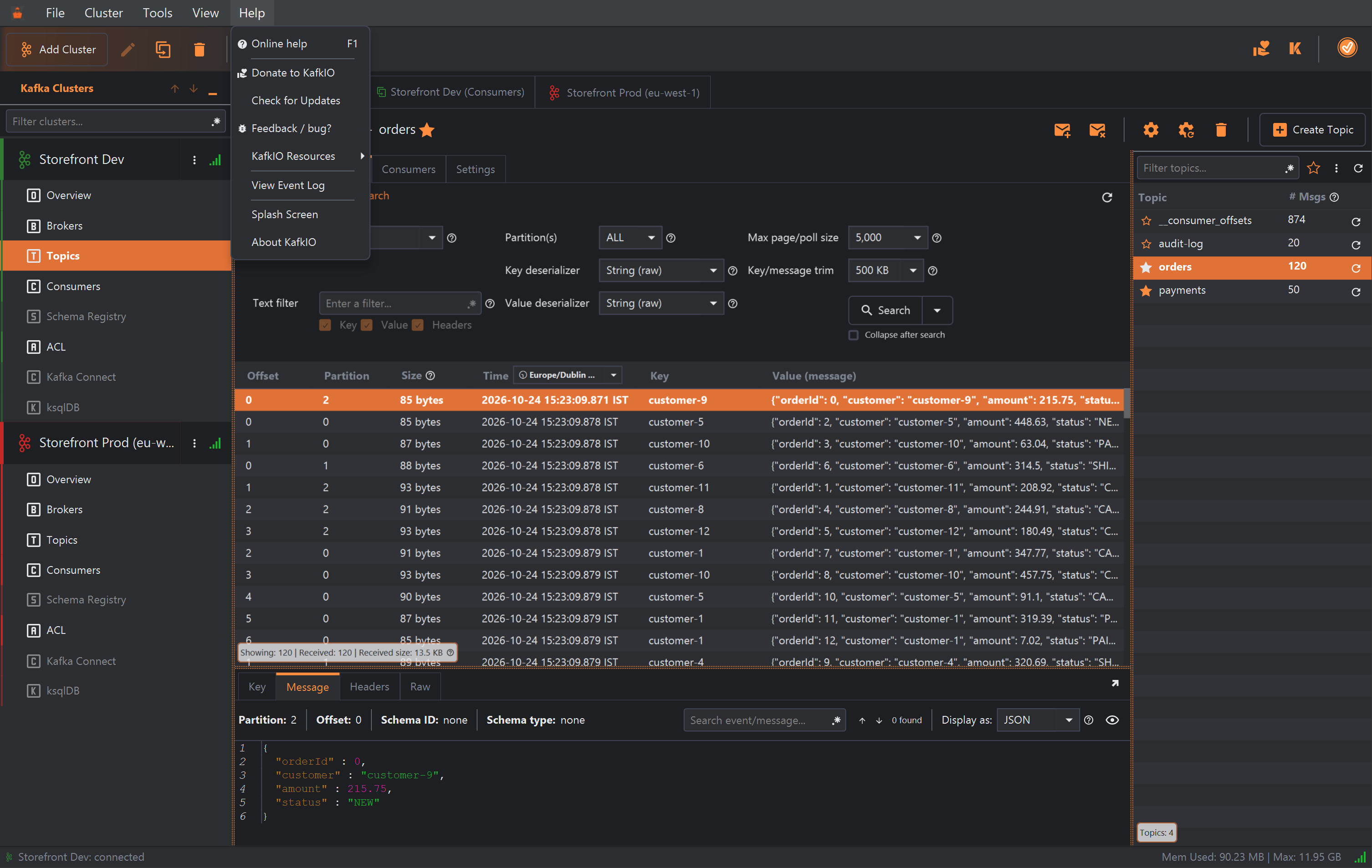This screenshot has width=1372, height=868.
Task: Click the edit cluster pencil icon
Action: (x=128, y=50)
